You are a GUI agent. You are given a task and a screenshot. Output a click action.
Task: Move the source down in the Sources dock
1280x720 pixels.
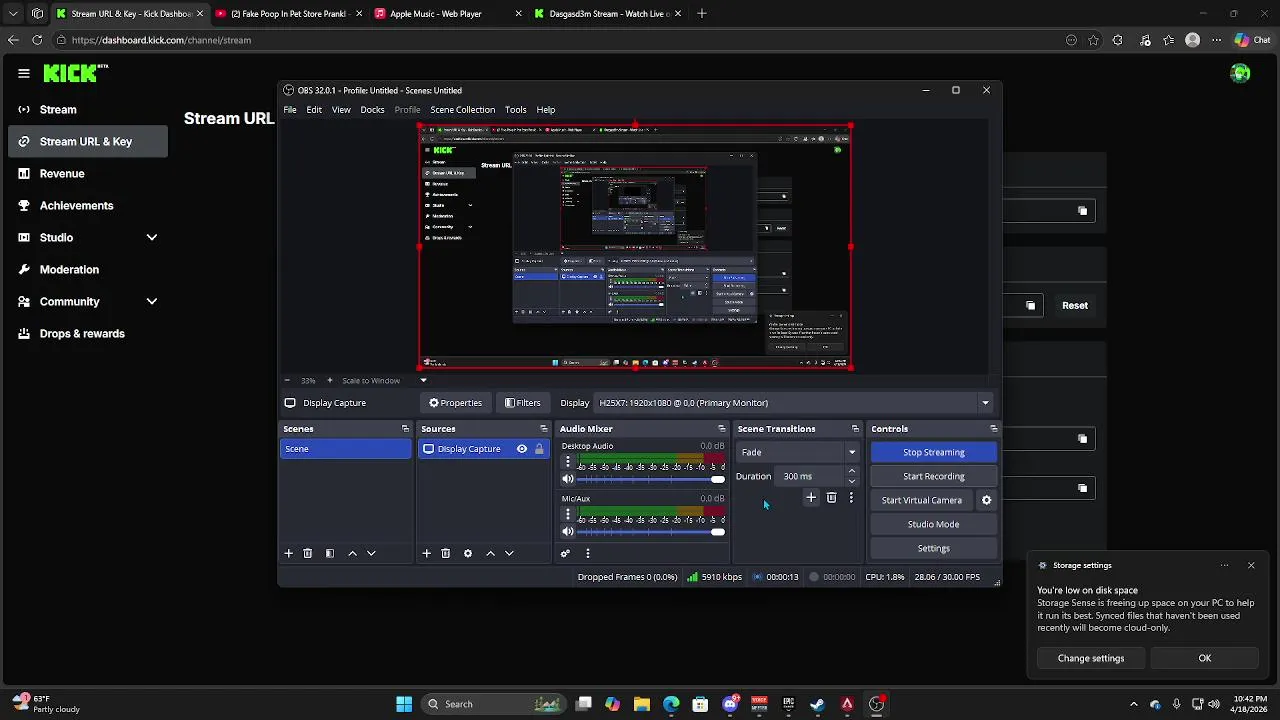pos(509,553)
